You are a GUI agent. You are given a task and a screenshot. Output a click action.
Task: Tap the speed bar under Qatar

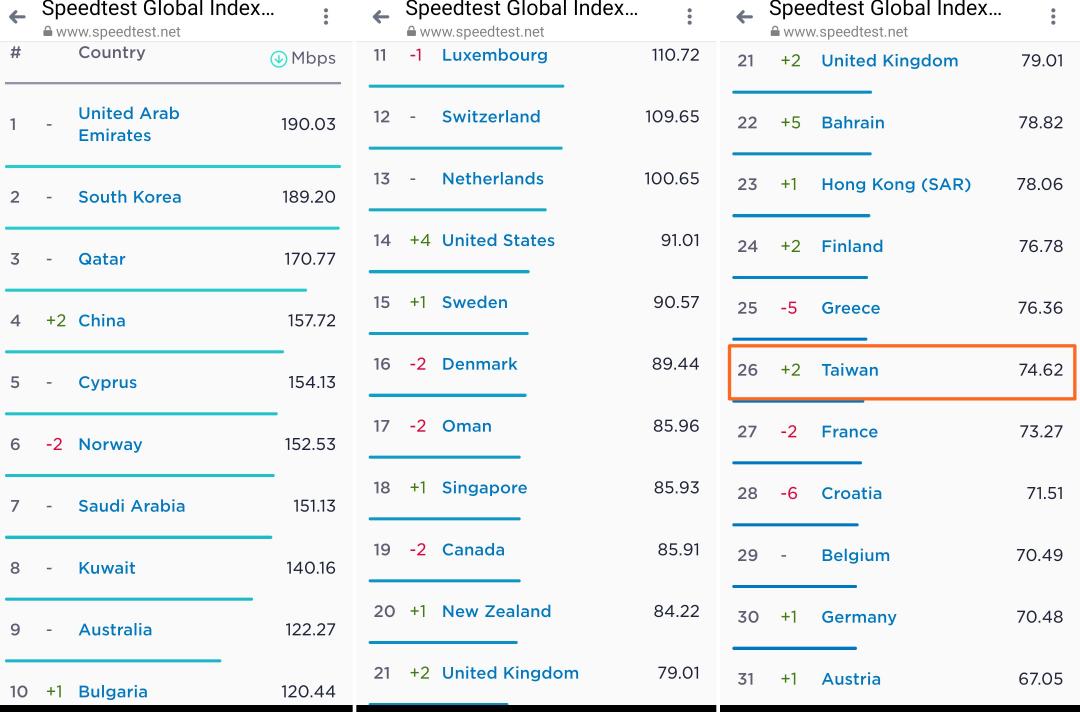click(x=155, y=290)
